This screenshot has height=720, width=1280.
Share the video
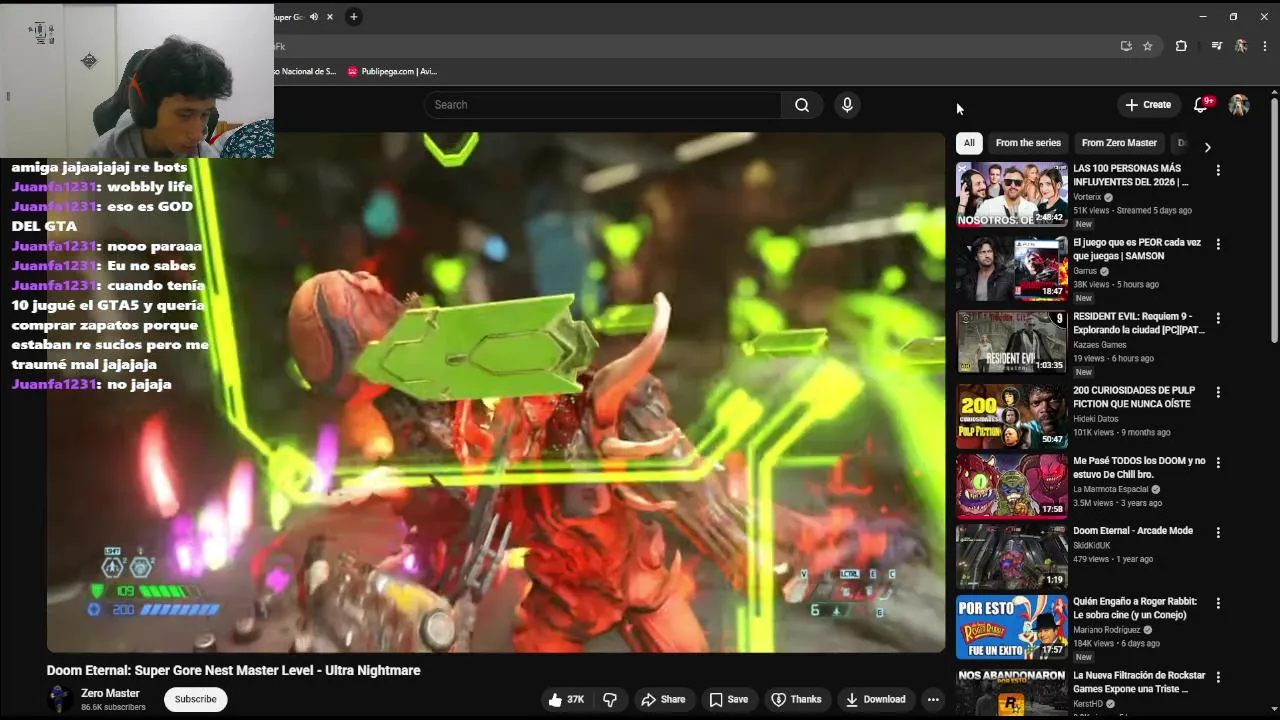click(663, 700)
